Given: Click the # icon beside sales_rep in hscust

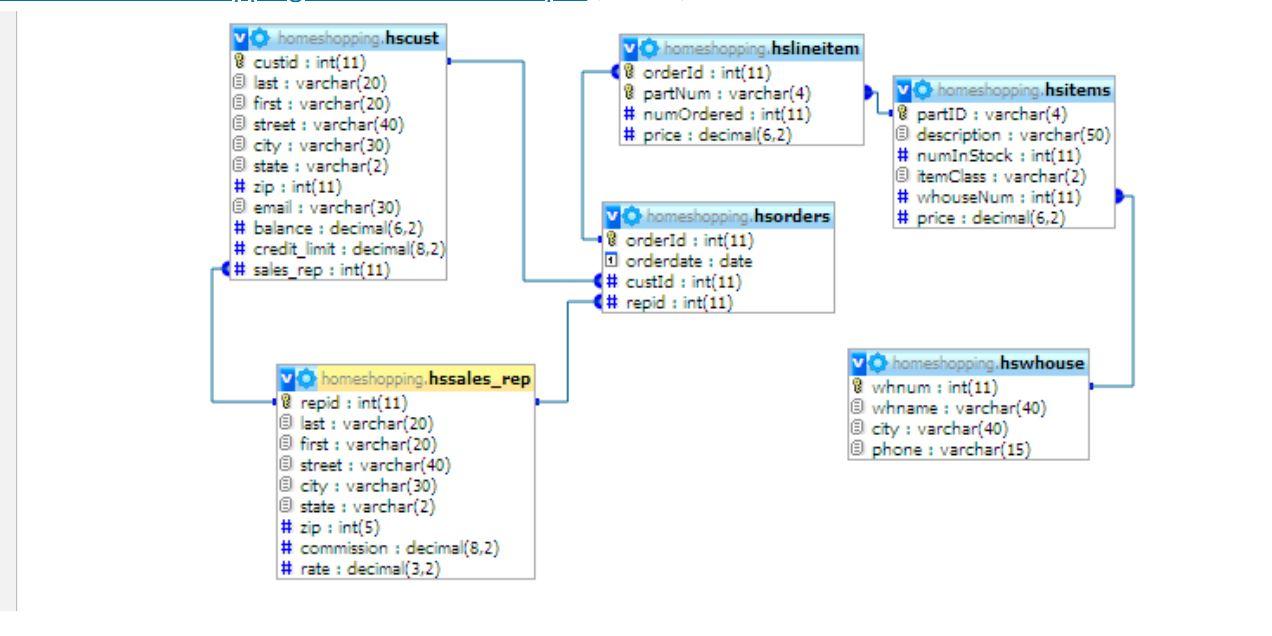Looking at the screenshot, I should [240, 267].
